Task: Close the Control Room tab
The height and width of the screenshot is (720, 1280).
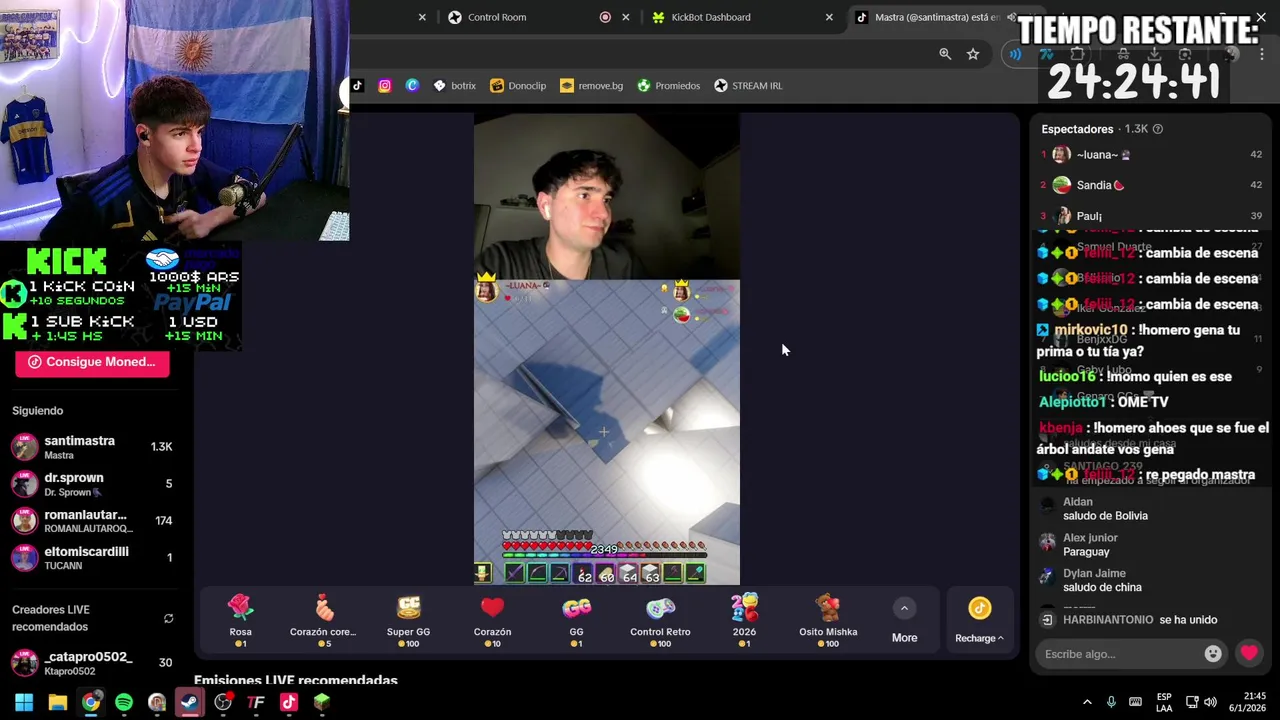Action: (626, 17)
